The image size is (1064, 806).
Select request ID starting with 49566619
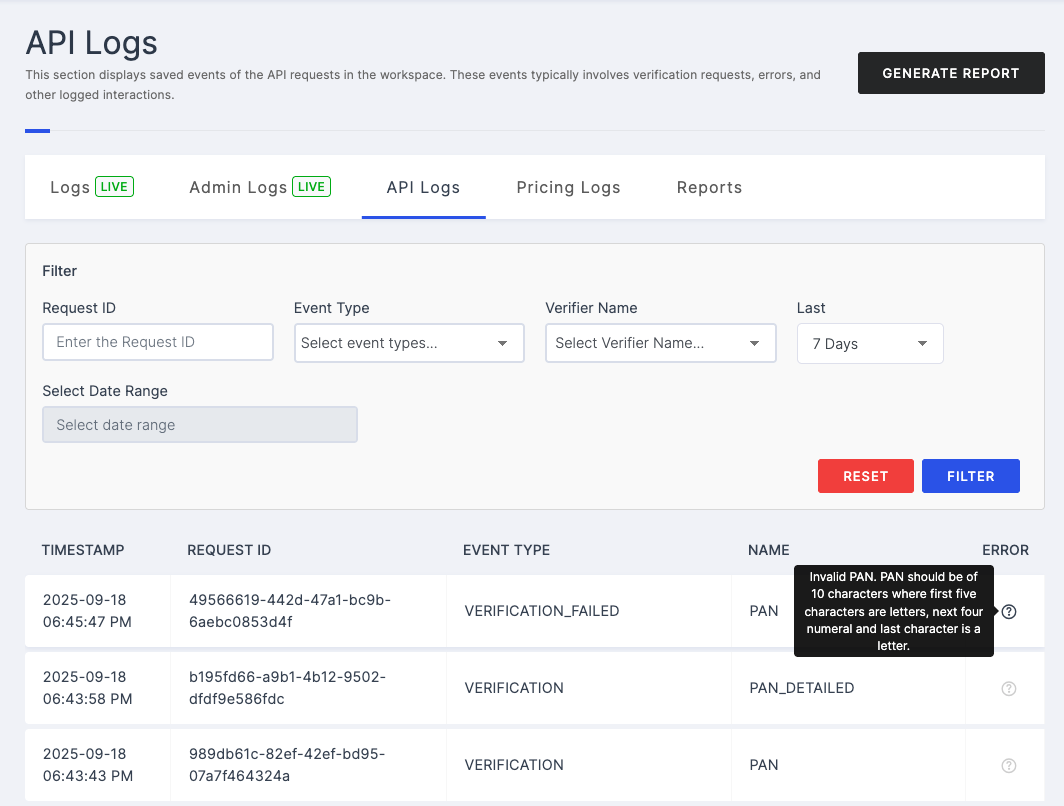tap(290, 611)
